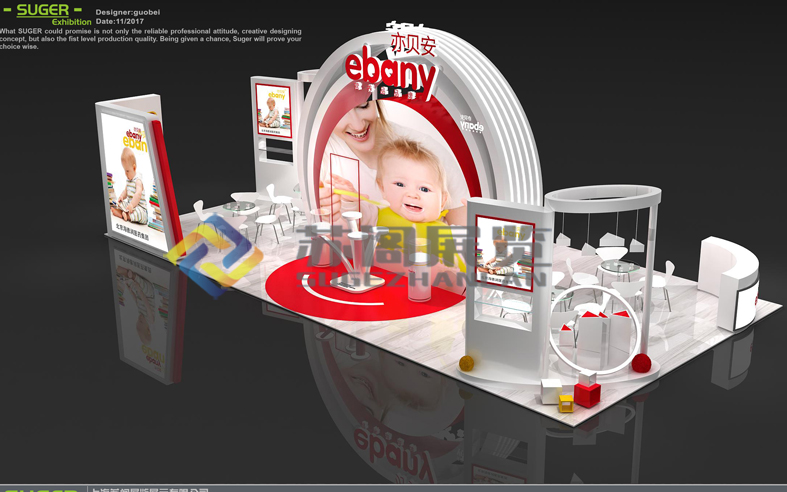Screen dimensions: 787x492
Task: Click the green SUGER Exhibition logo
Action: coord(49,13)
